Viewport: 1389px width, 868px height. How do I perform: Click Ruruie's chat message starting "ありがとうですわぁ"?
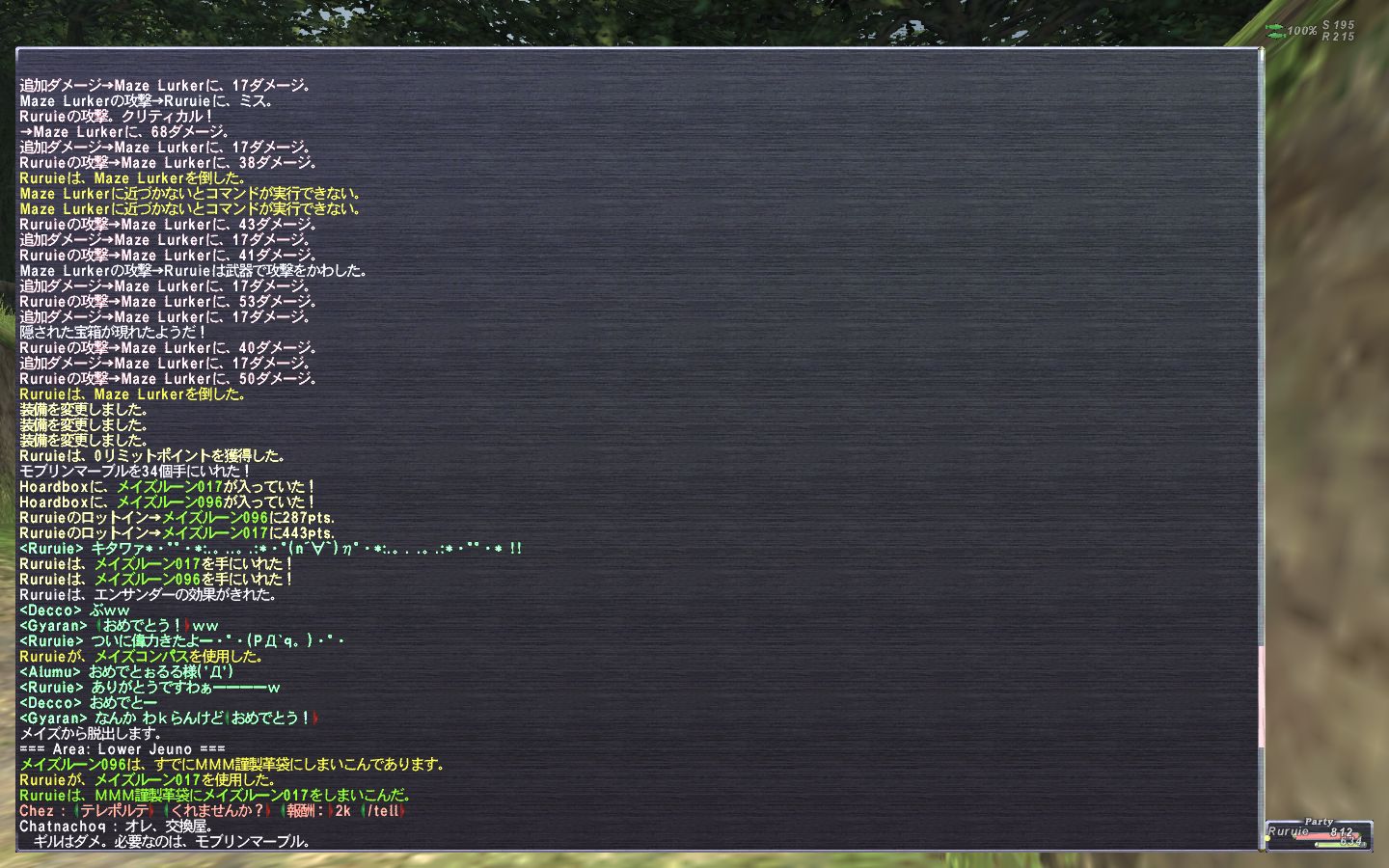point(150,687)
